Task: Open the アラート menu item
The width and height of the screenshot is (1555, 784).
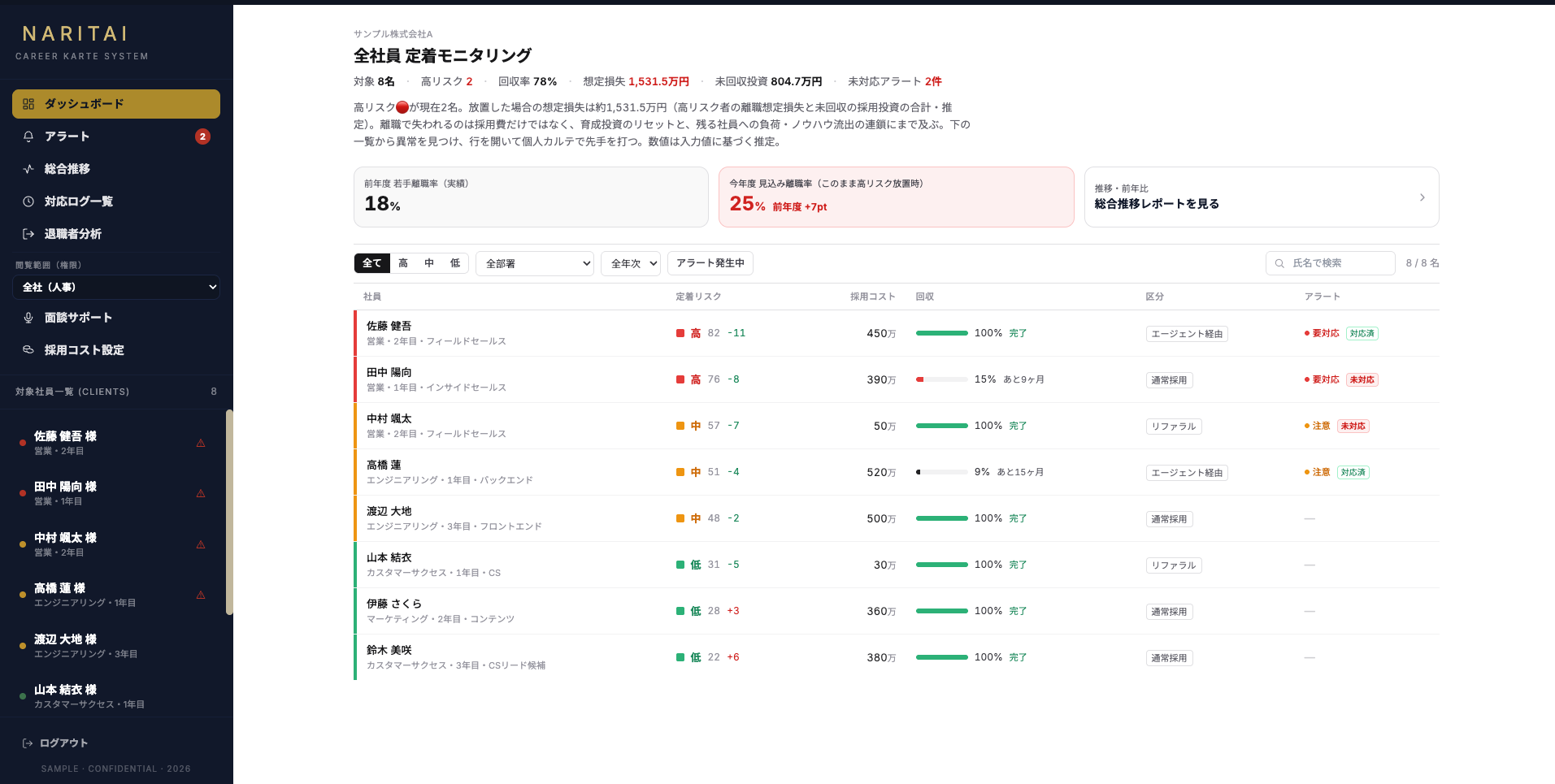Action: [x=116, y=136]
